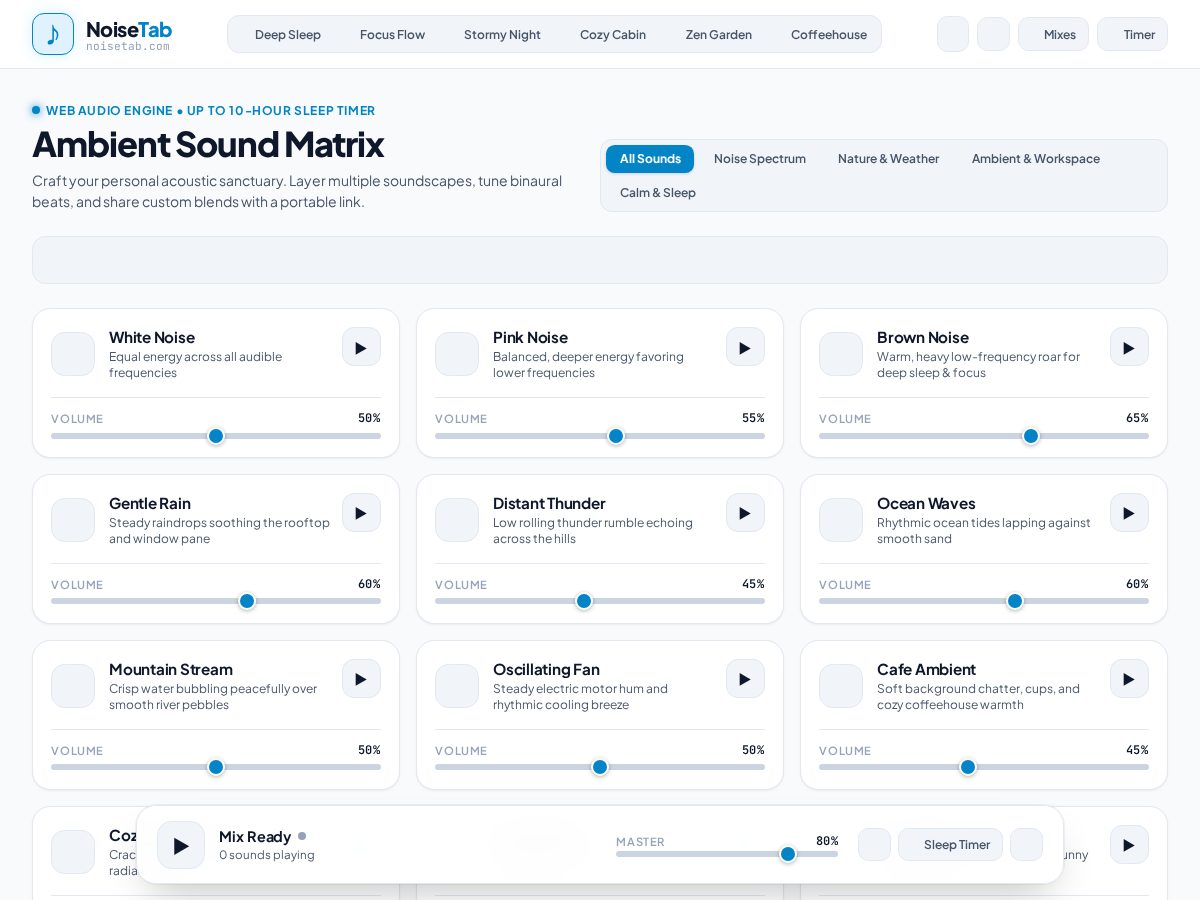Click the Brown Noise description text
The image size is (1200, 900).
(978, 365)
